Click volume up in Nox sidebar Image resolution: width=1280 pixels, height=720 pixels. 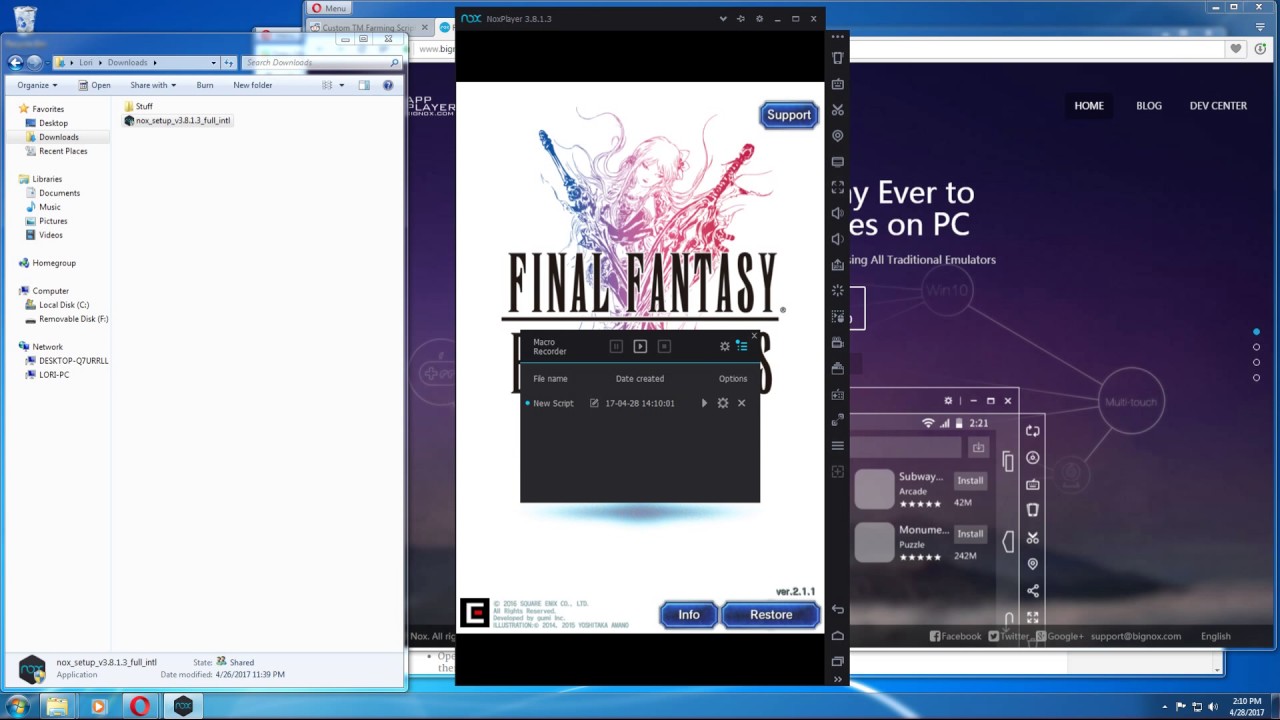838,213
